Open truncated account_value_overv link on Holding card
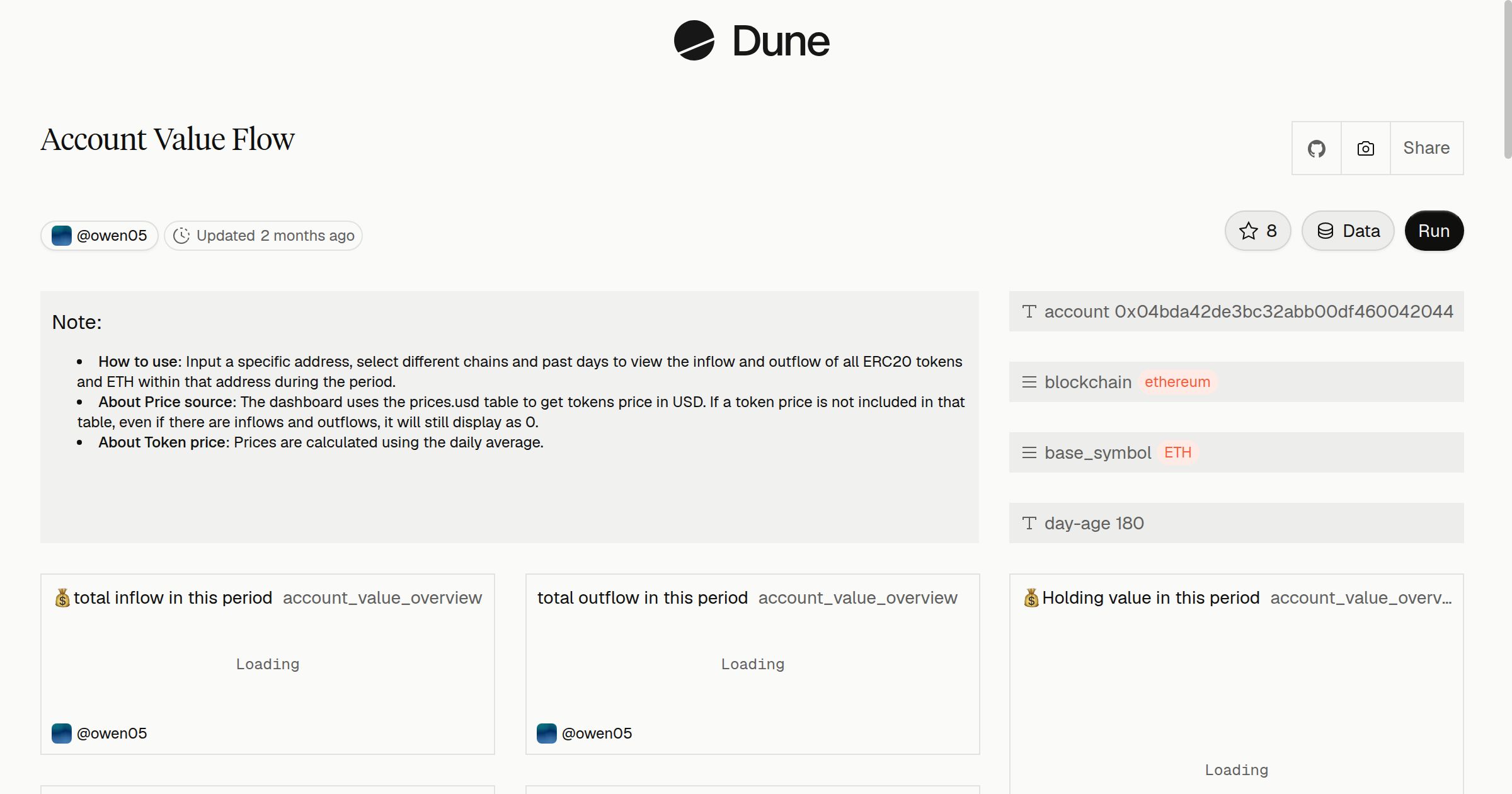The image size is (1512, 794). click(1361, 597)
